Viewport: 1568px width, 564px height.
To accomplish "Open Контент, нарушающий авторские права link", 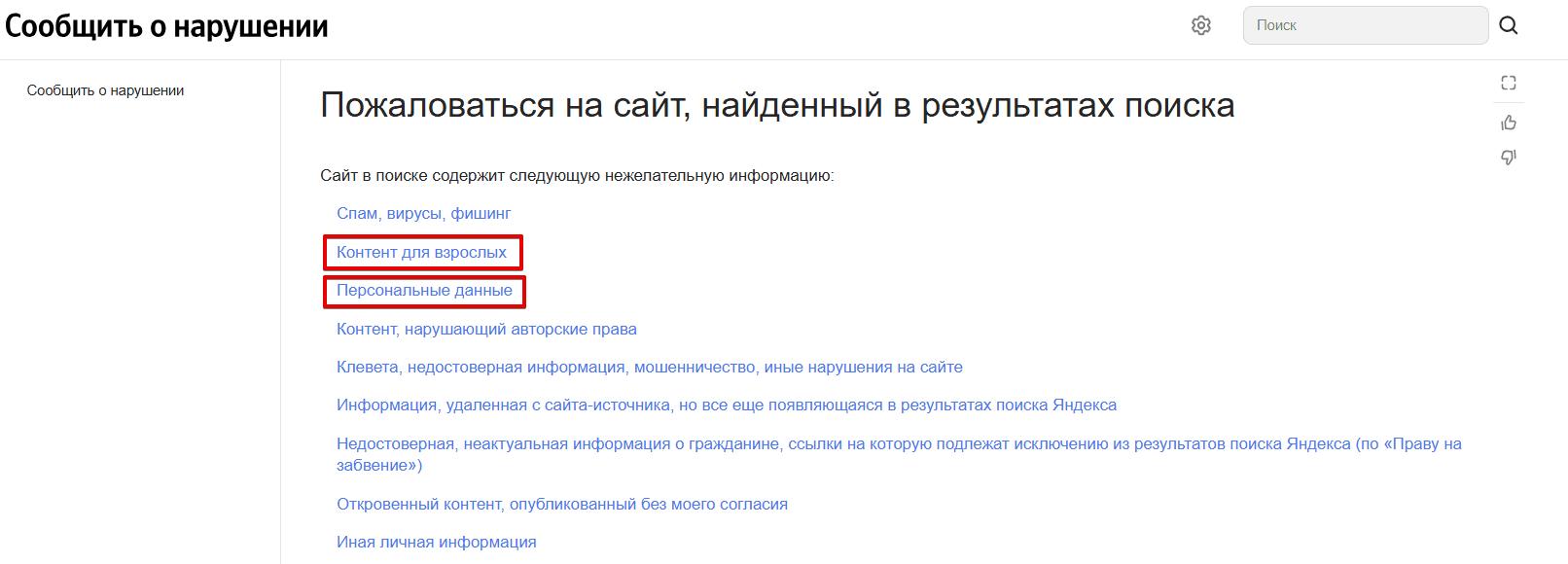I will [486, 330].
